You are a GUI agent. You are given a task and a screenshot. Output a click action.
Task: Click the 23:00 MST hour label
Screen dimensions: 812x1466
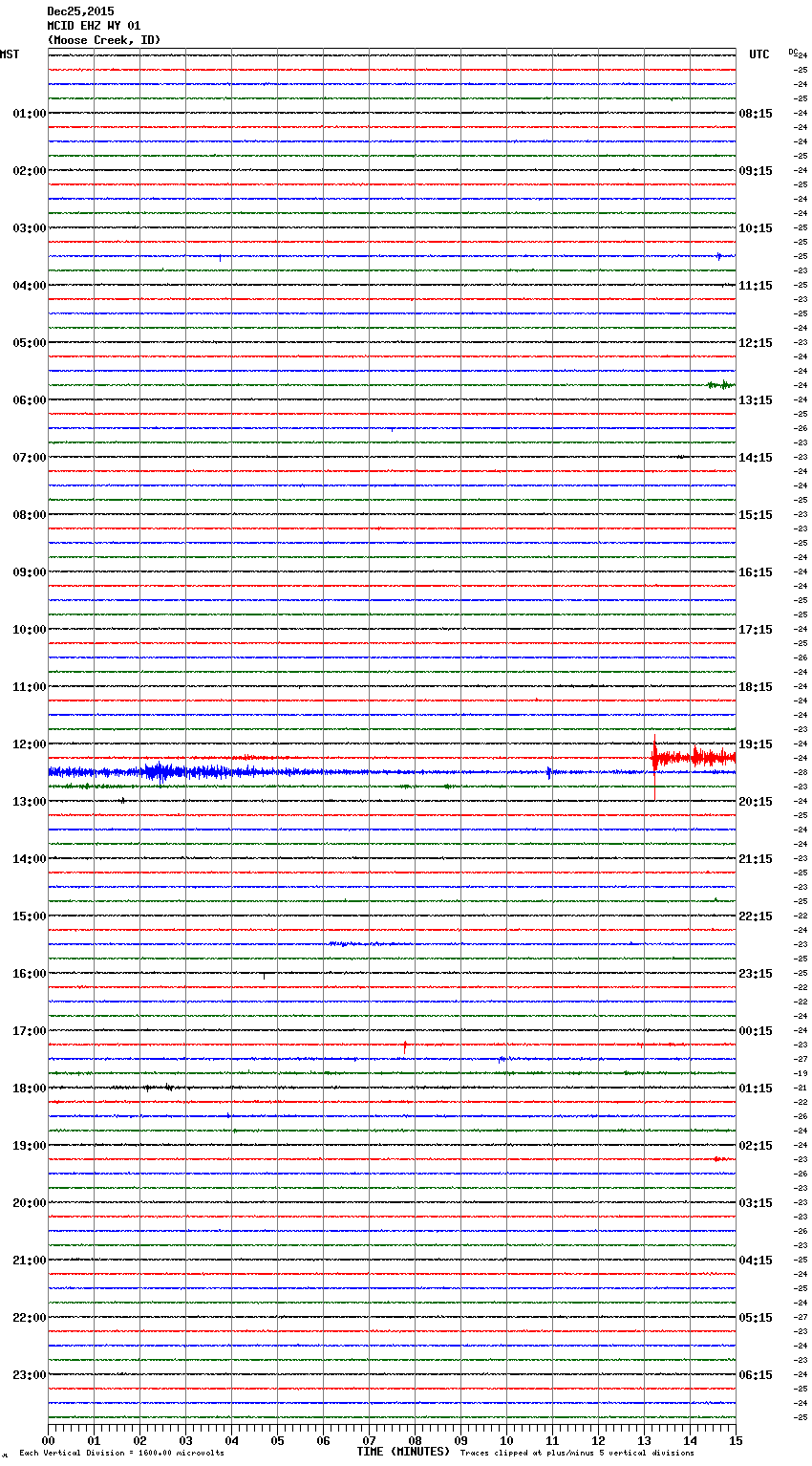click(30, 1375)
